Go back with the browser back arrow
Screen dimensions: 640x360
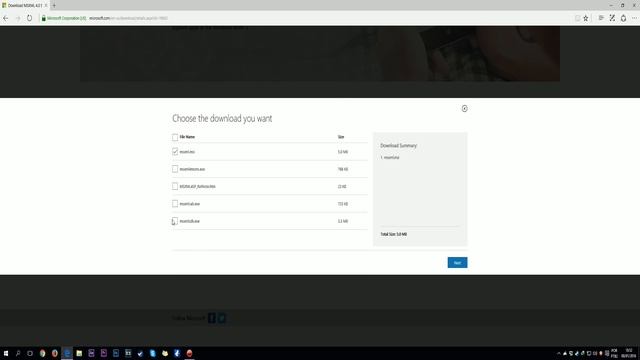point(6,18)
